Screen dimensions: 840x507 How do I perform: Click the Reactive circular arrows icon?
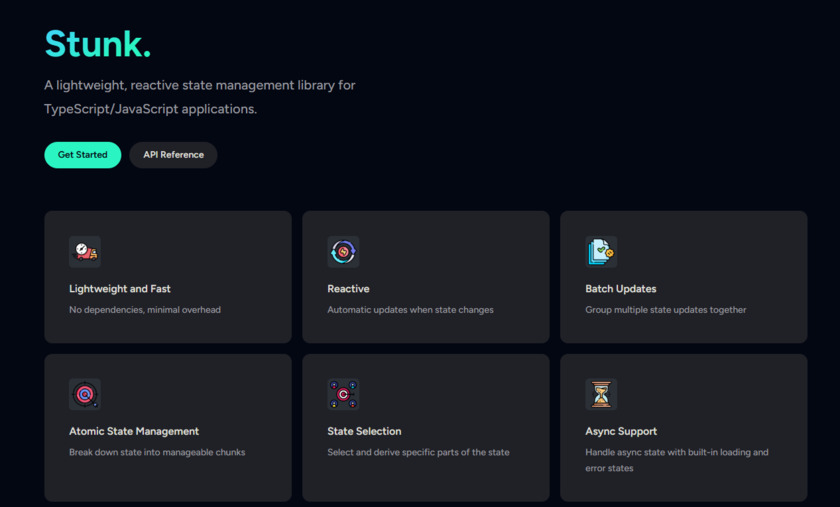(343, 252)
